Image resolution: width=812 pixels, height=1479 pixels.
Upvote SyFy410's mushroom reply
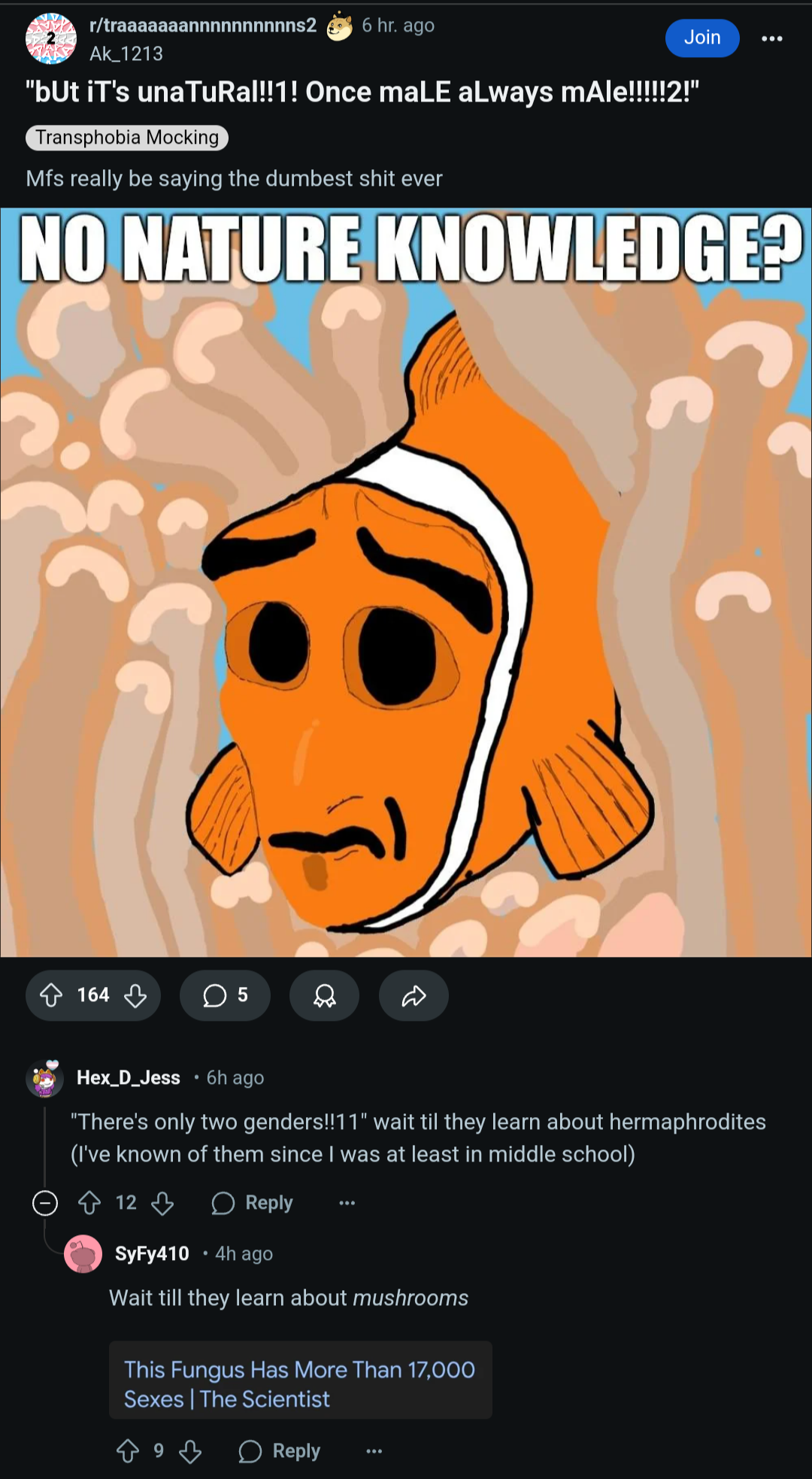[128, 1450]
